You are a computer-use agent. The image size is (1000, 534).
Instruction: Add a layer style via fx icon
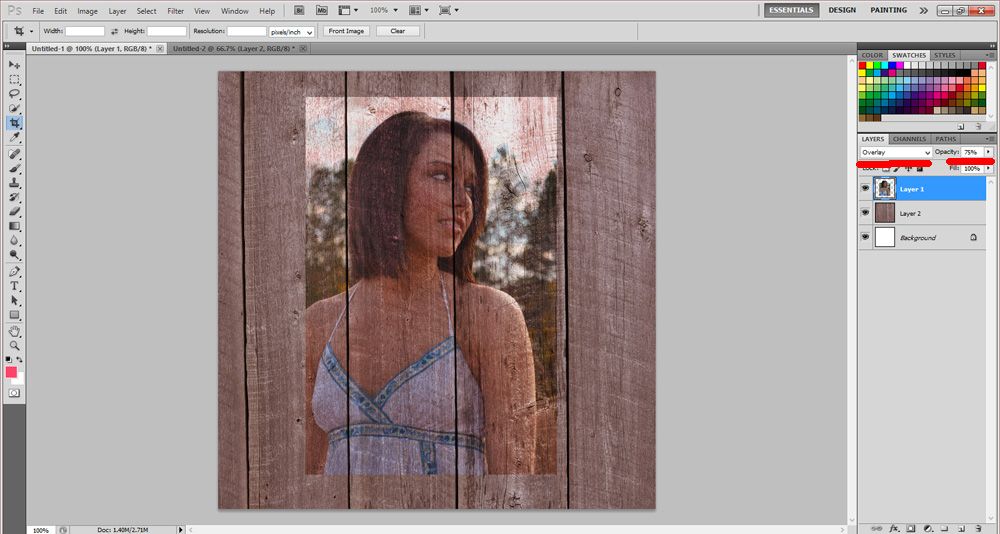tap(895, 527)
